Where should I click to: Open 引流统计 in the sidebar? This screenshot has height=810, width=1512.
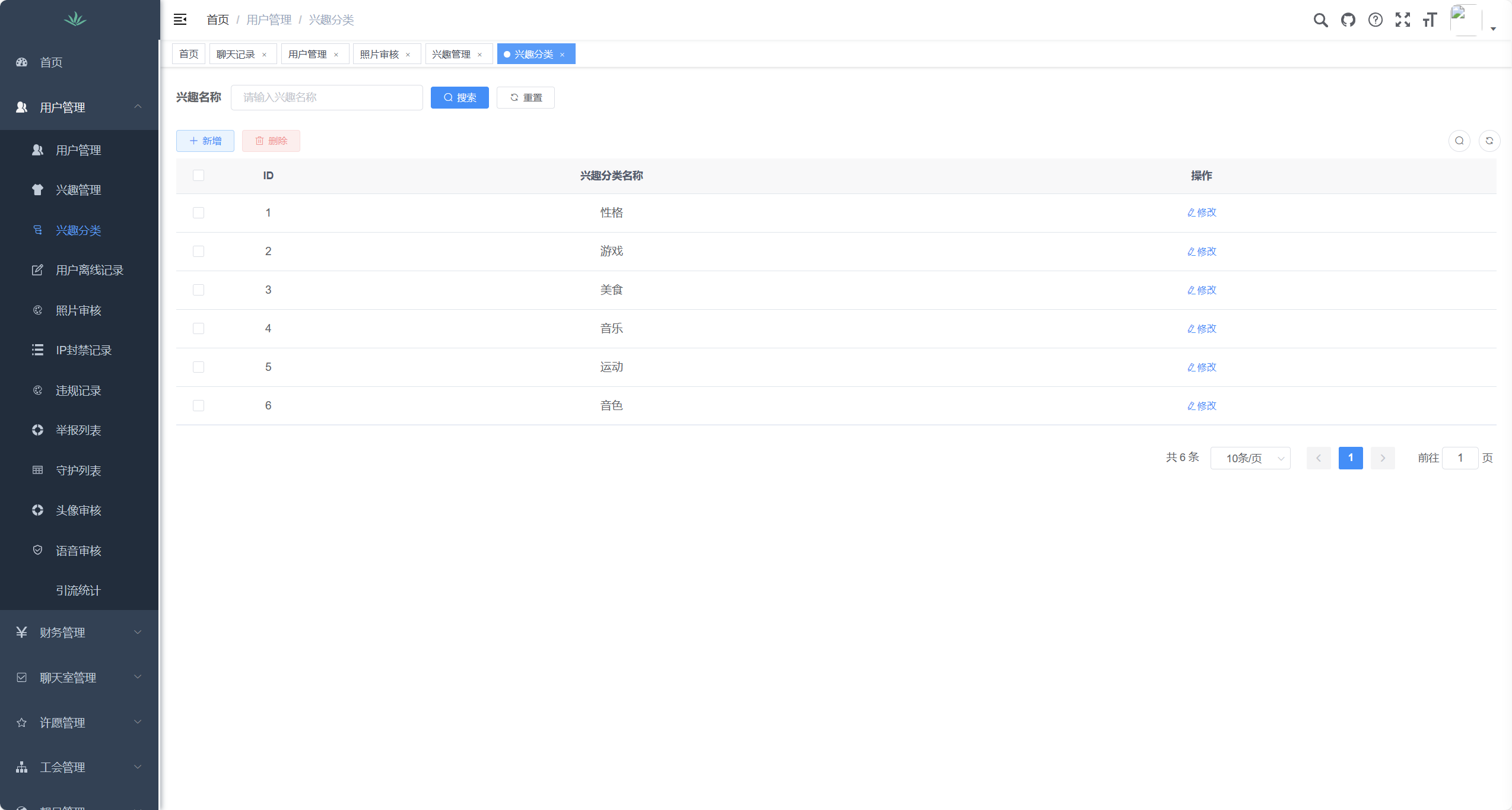pos(80,590)
